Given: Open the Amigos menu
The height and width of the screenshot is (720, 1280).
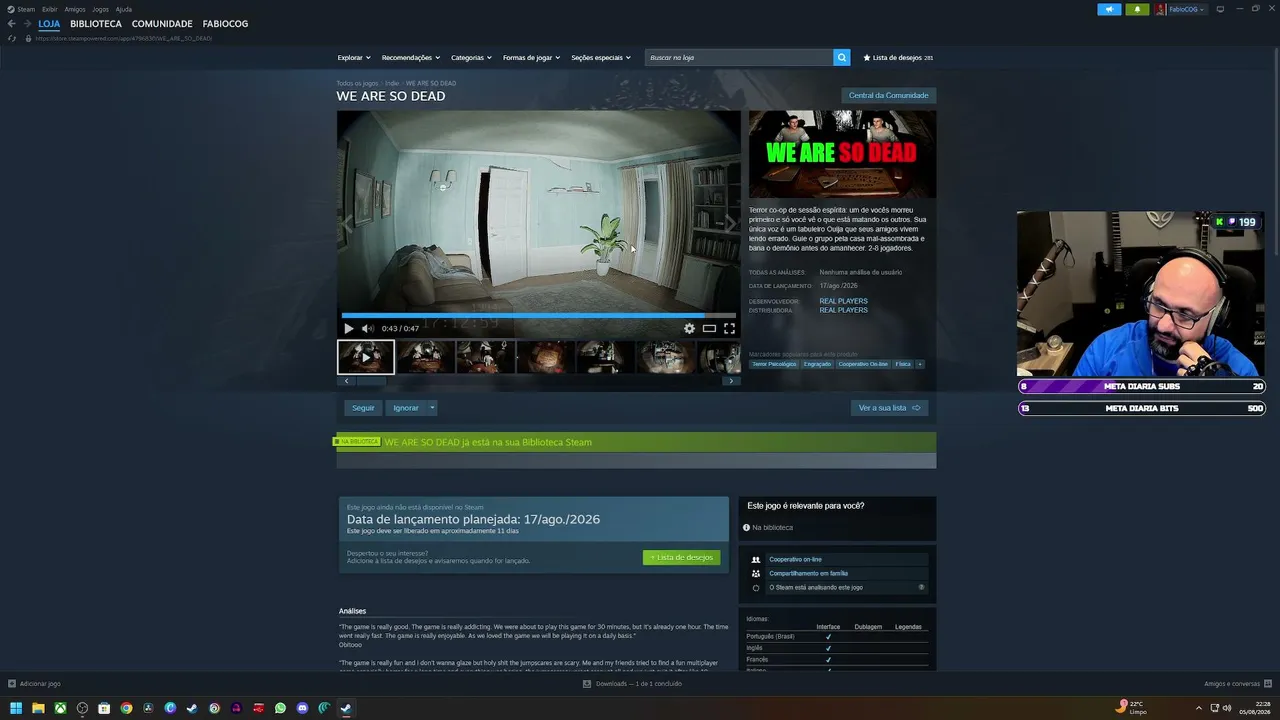Looking at the screenshot, I should tap(75, 9).
